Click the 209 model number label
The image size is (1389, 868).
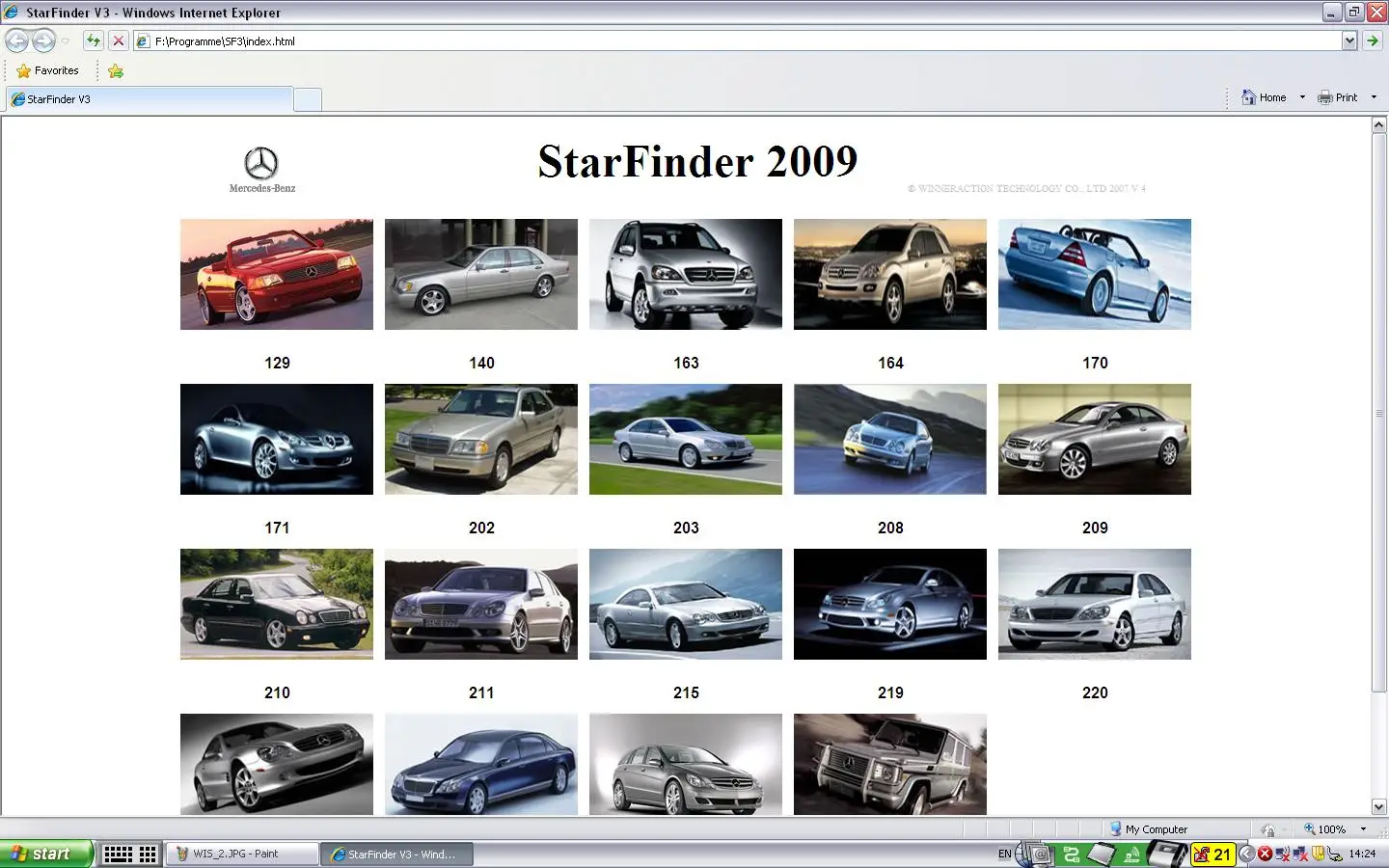click(x=1095, y=528)
